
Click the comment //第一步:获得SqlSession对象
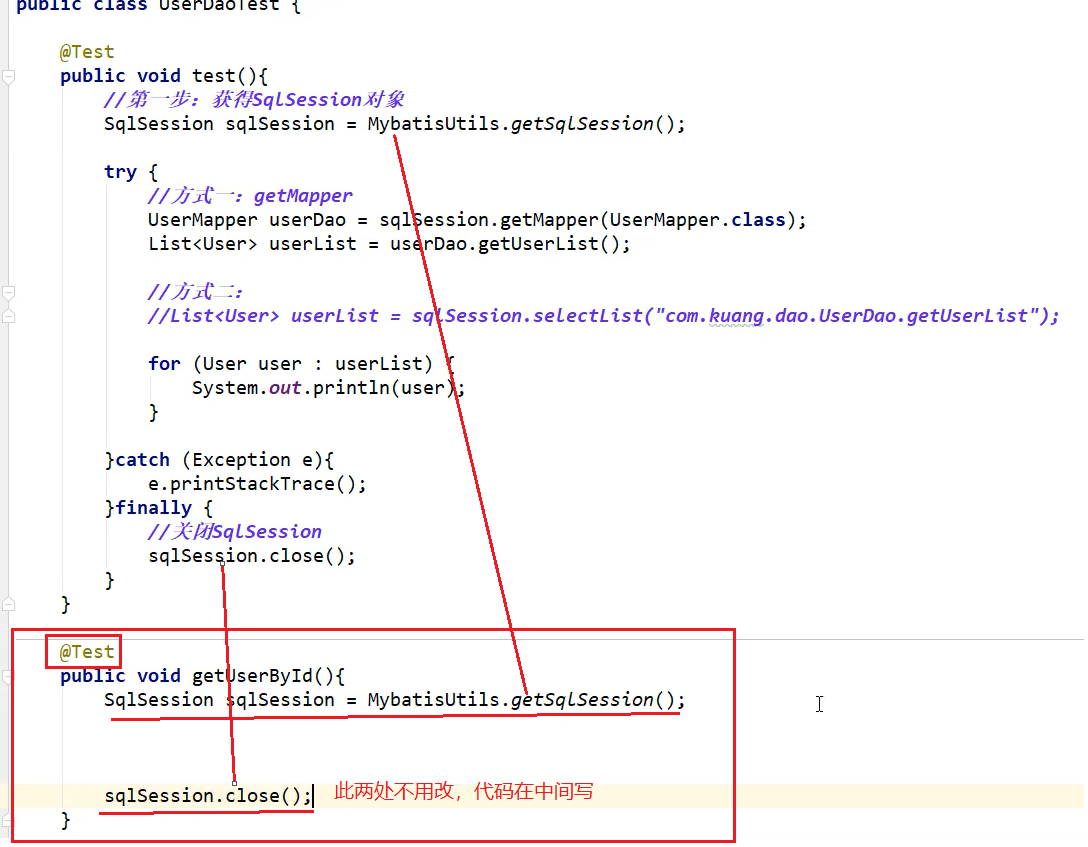[254, 100]
